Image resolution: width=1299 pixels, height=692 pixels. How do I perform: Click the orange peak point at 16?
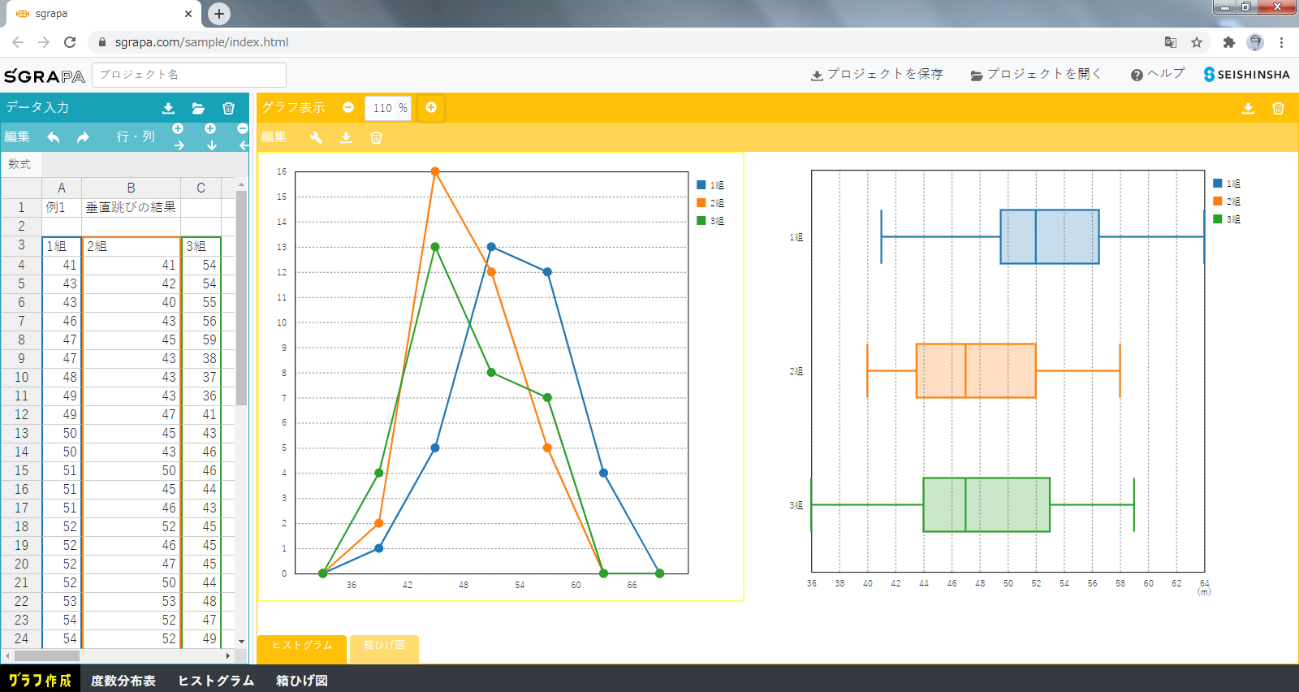tap(435, 172)
